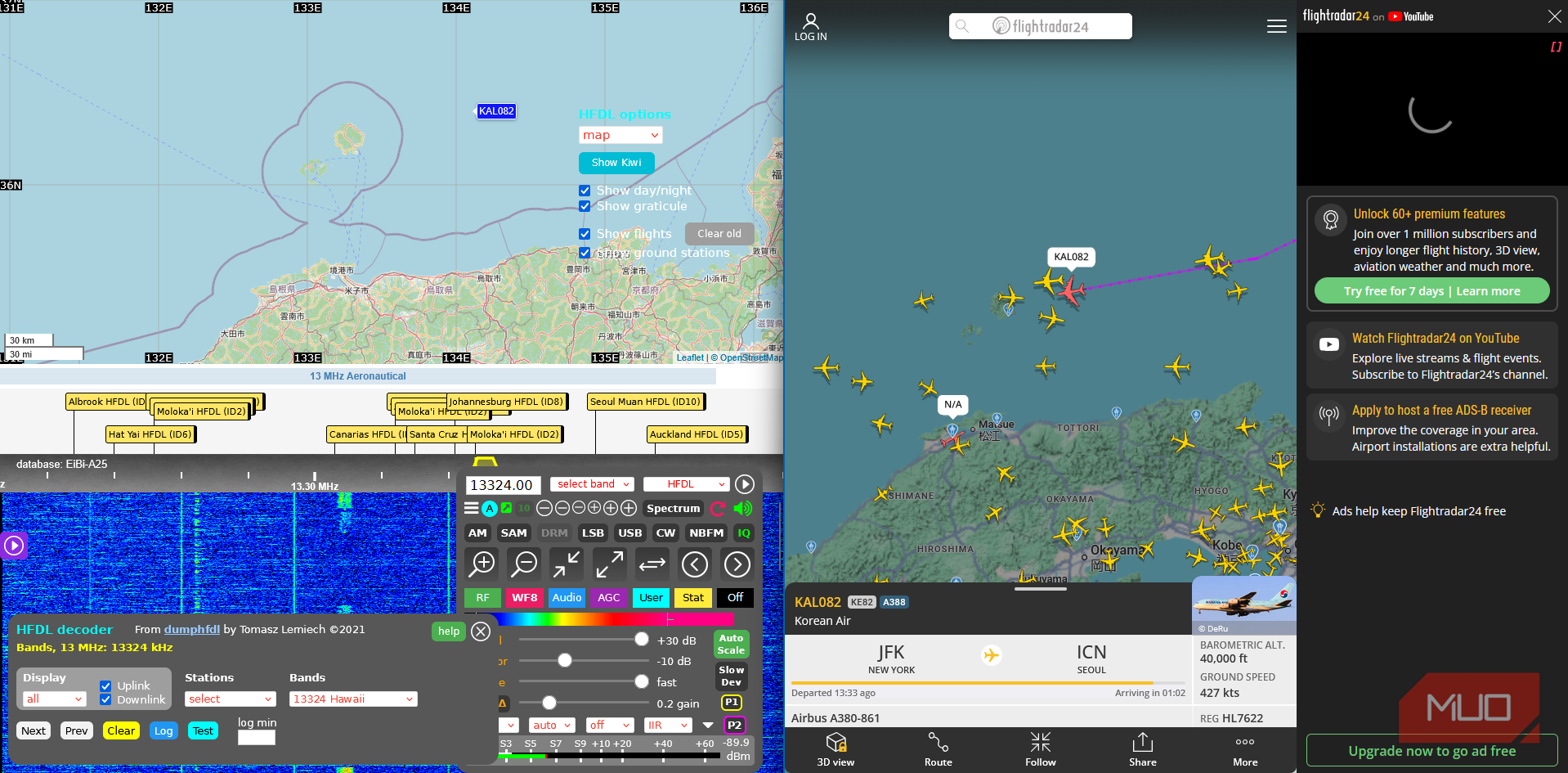This screenshot has width=1568, height=773.
Task: Click Try free for 7 days button
Action: pyautogui.click(x=1431, y=291)
